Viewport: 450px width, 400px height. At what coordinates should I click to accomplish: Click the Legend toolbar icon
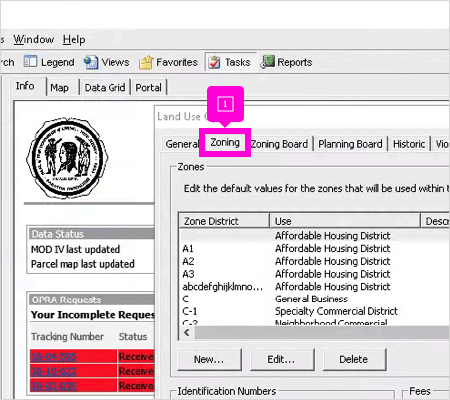coord(30,62)
